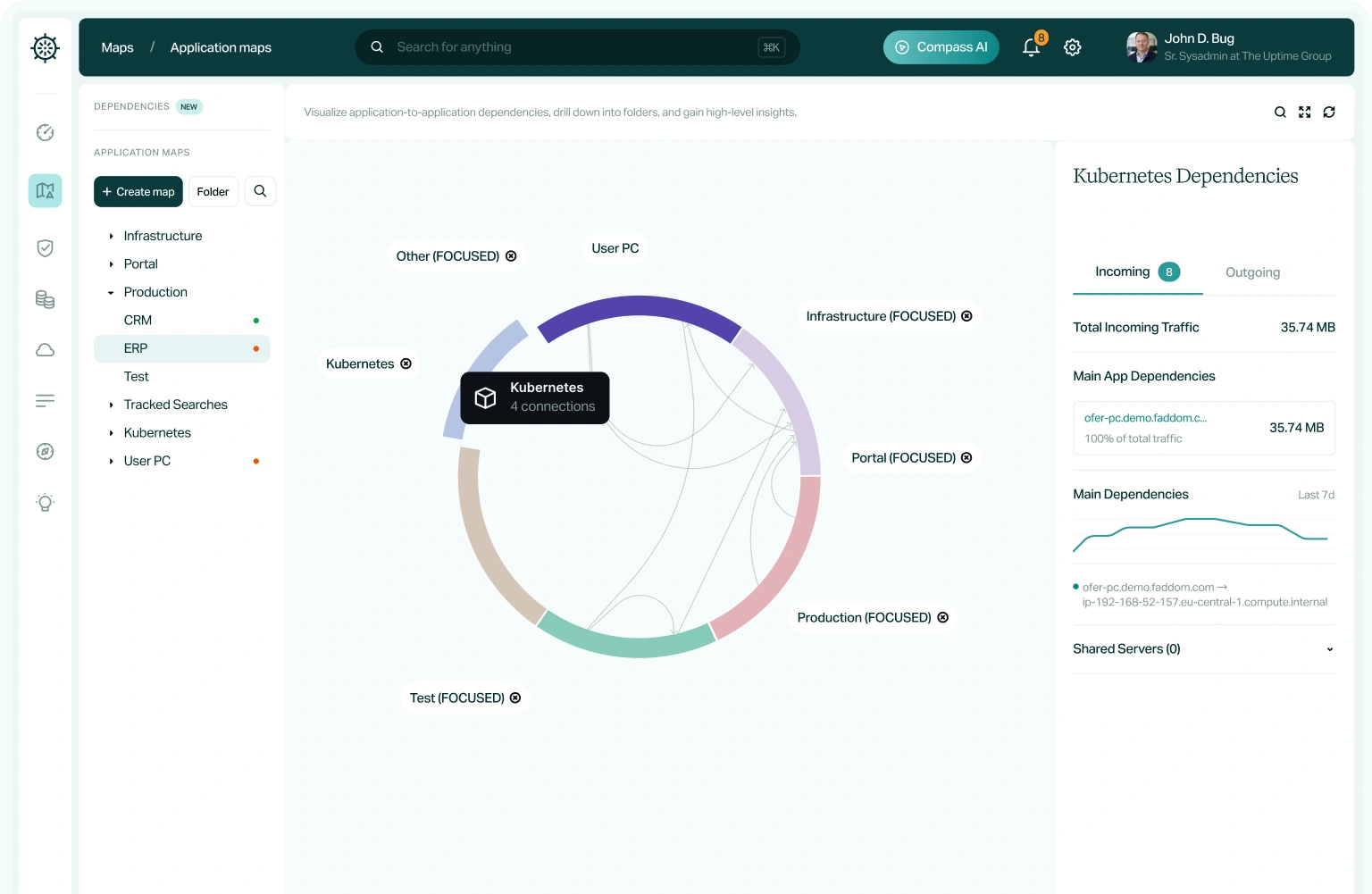Click the purple User PC arc segment
Image resolution: width=1372 pixels, height=894 pixels.
coord(640,308)
